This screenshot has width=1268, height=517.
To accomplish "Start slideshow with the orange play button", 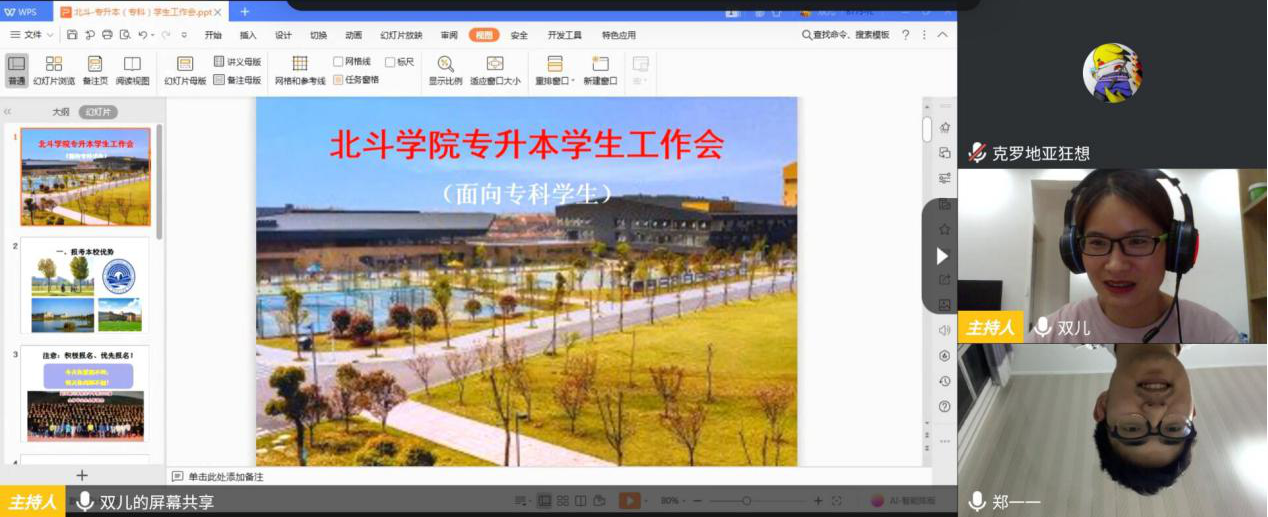I will [629, 501].
